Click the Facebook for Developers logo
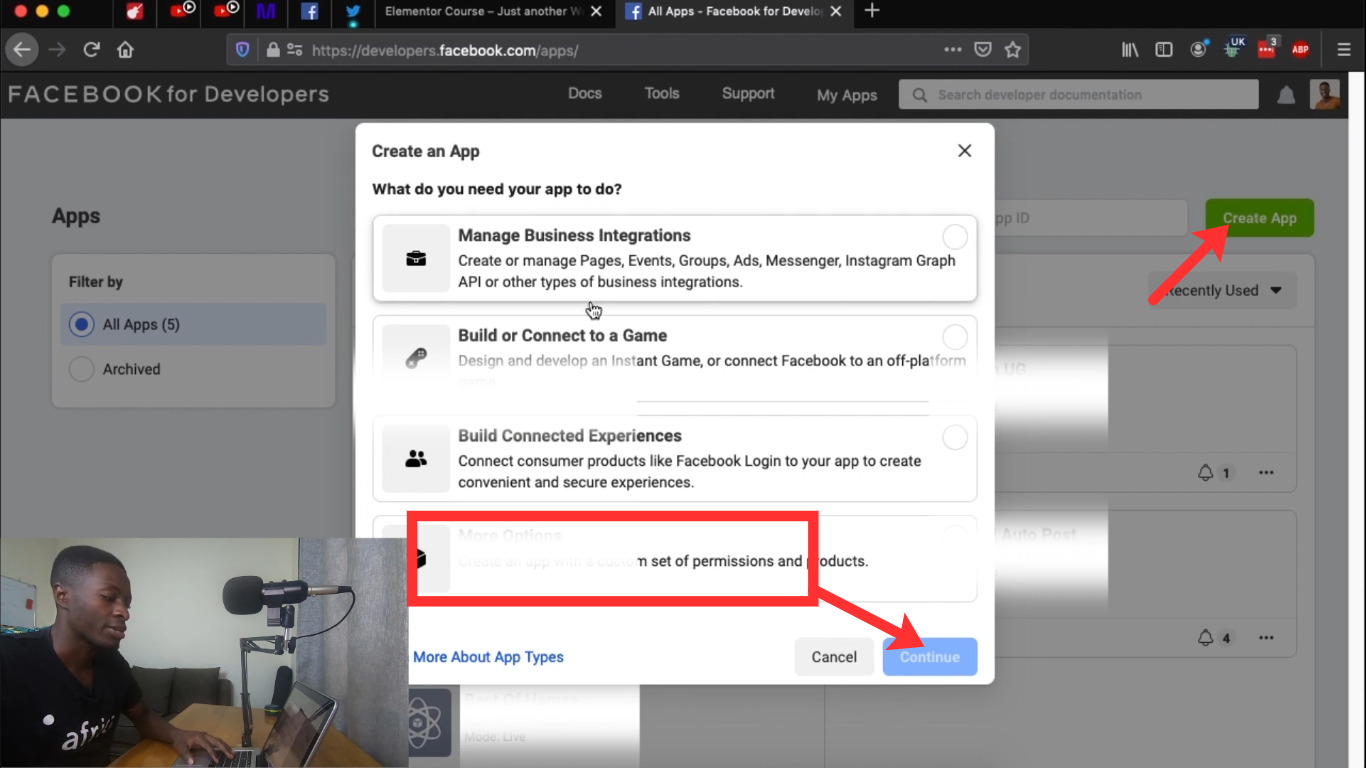 (x=168, y=95)
